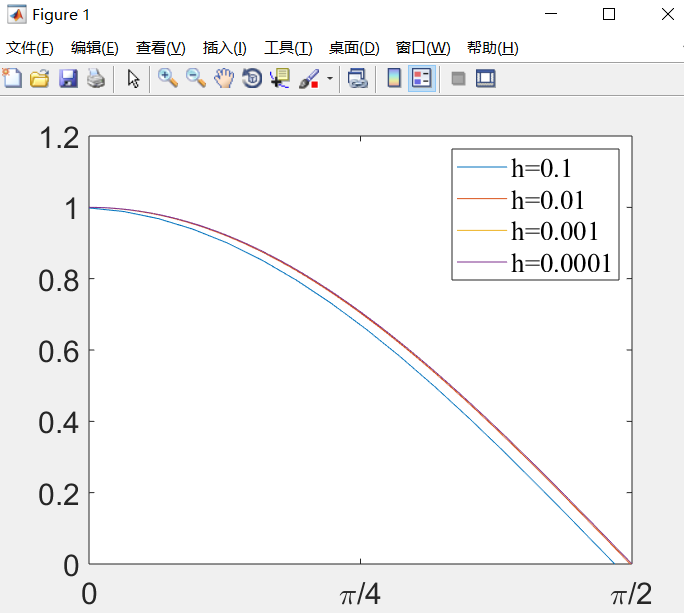Viewport: 684px width, 613px height.
Task: Open the 工具(T) menu
Action: tap(288, 48)
